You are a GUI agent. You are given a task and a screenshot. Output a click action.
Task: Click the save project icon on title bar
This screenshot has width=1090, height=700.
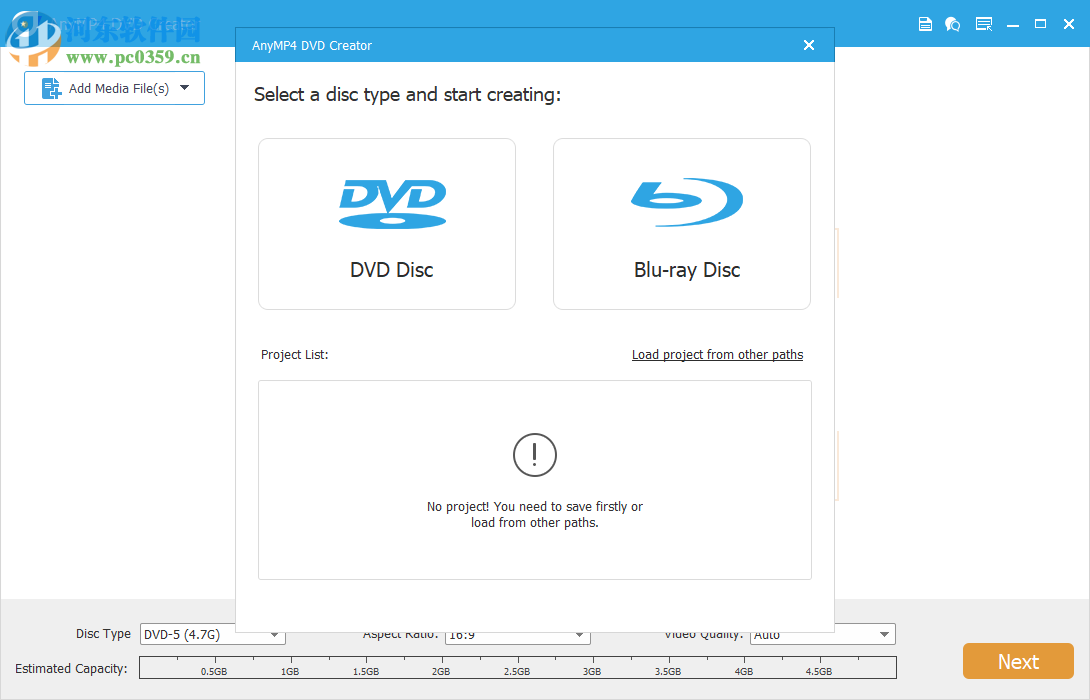tap(924, 23)
